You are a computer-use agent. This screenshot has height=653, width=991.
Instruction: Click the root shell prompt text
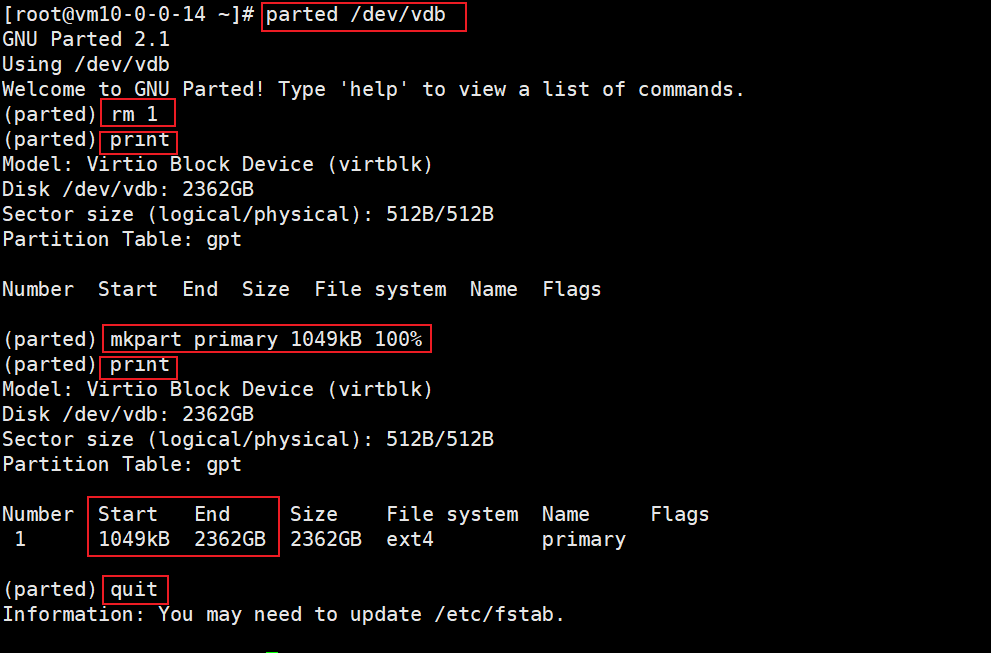pos(128,15)
